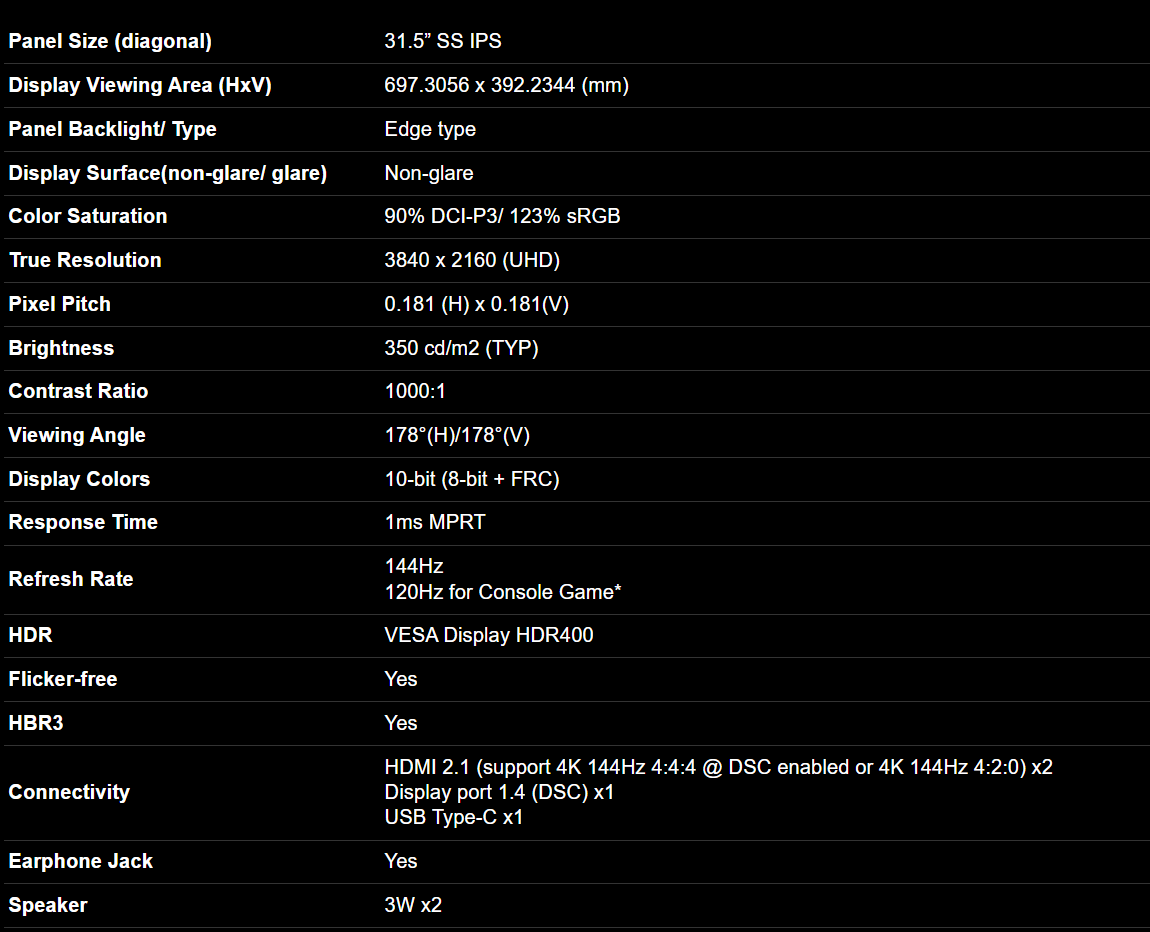Select the 31.5” SS IPS value

coord(443,42)
